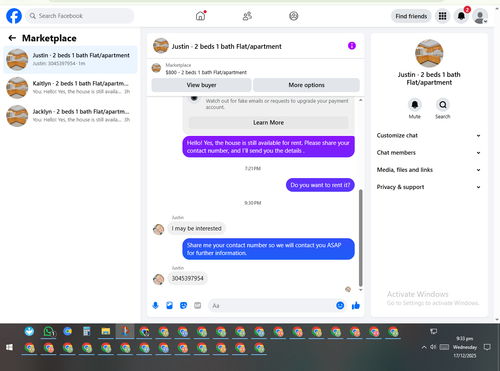This screenshot has height=371, width=500.
Task: Open the Facebook logo home link
Action: [14, 16]
